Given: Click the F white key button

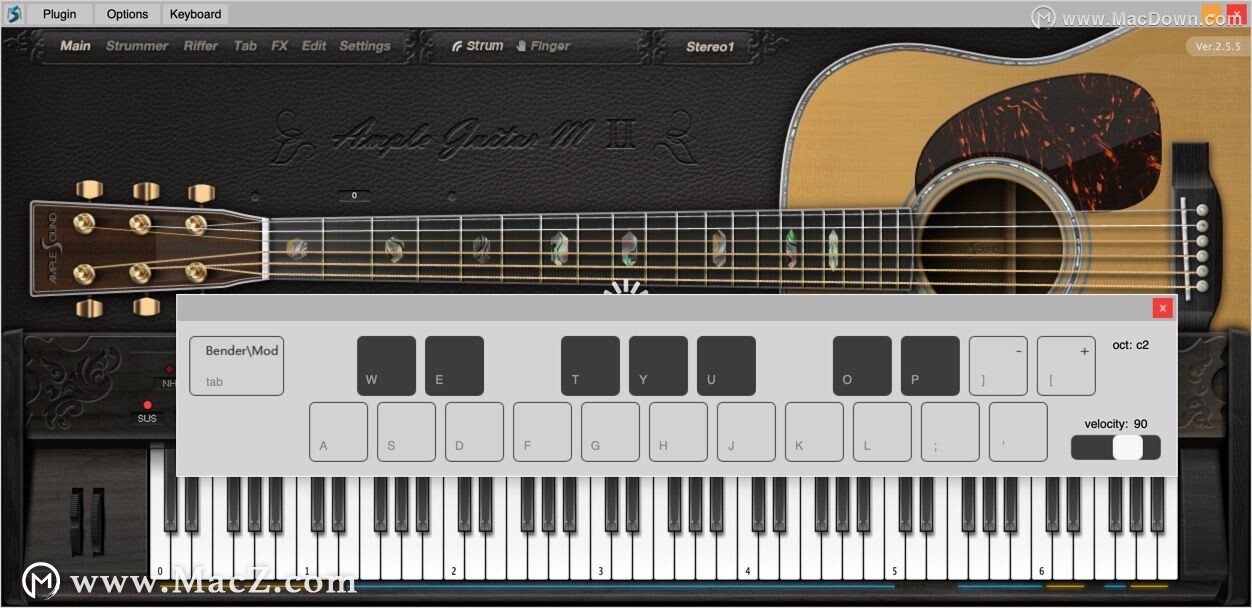Looking at the screenshot, I should pyautogui.click(x=542, y=432).
